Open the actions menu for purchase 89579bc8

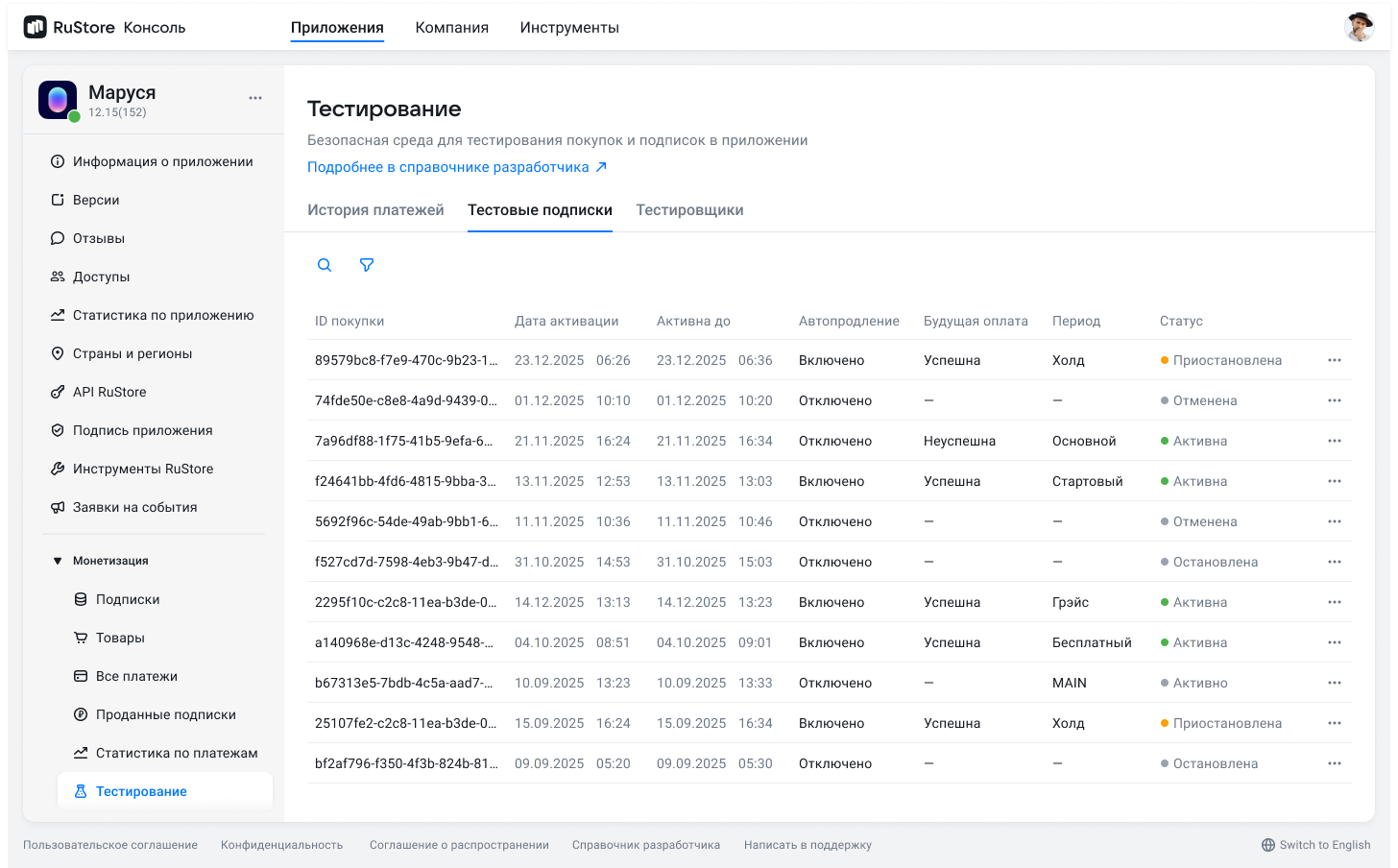tap(1334, 360)
